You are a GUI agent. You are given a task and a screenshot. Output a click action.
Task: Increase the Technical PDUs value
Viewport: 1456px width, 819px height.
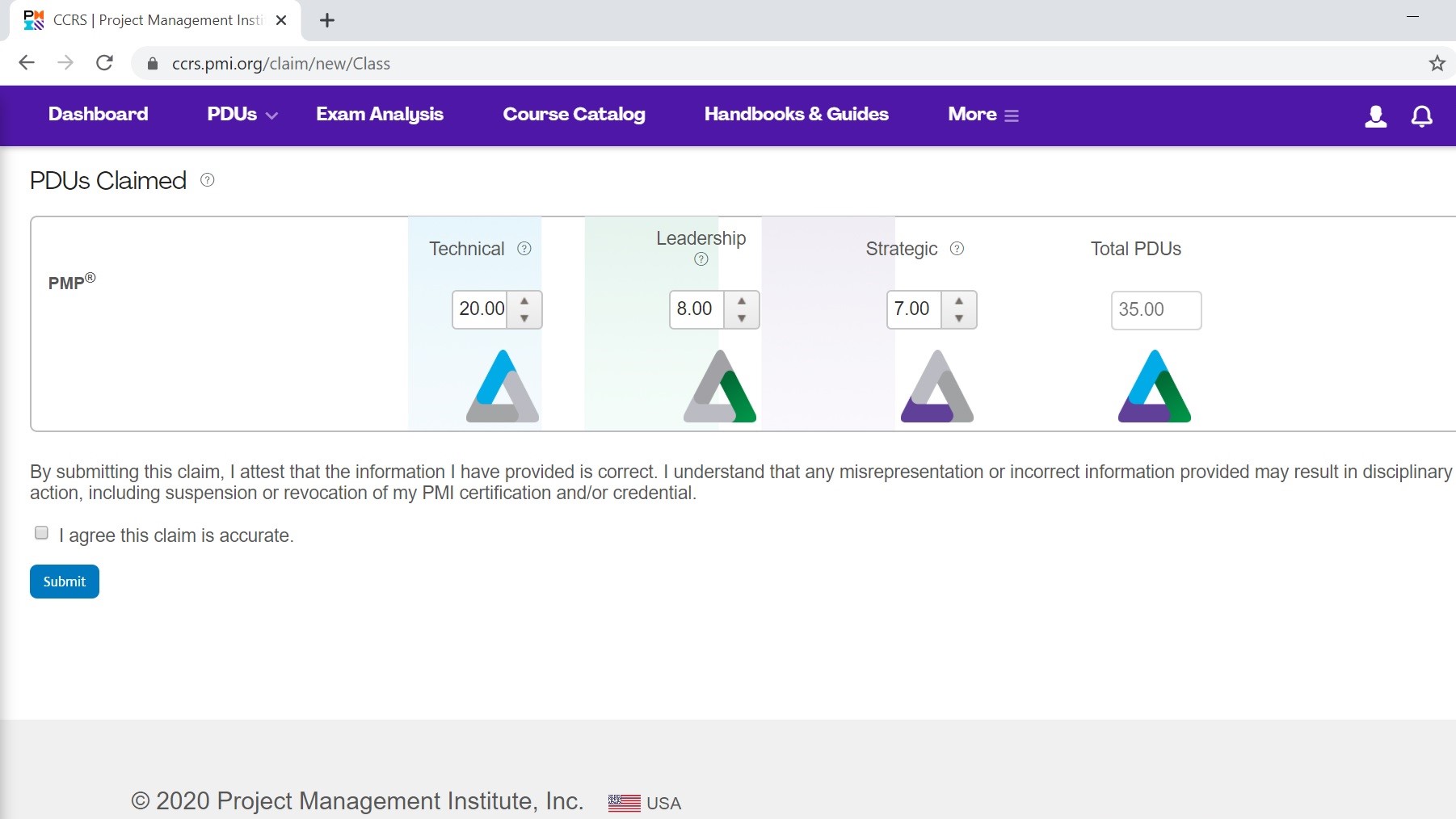524,300
